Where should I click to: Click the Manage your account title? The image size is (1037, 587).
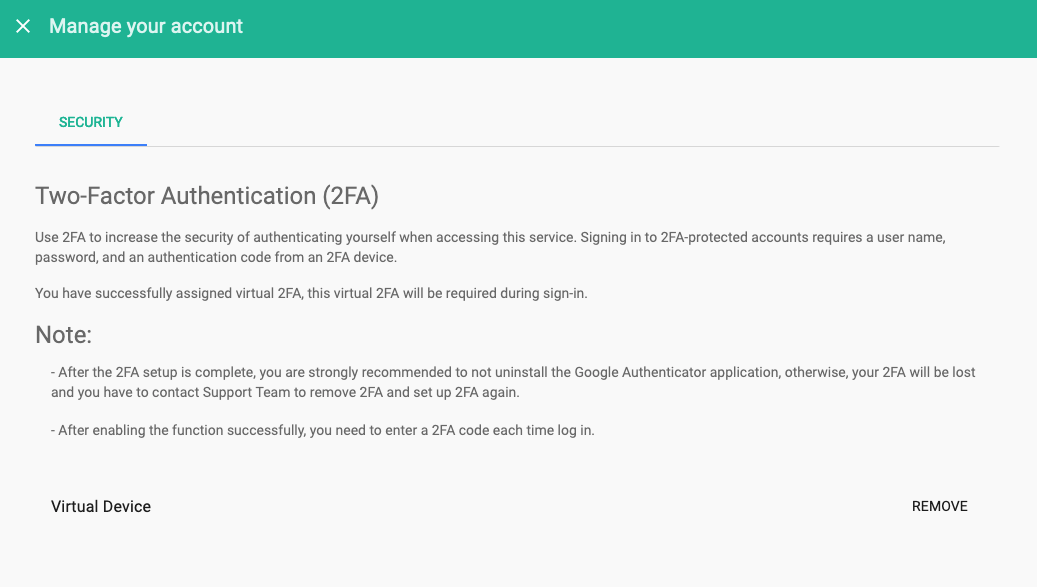coord(146,27)
